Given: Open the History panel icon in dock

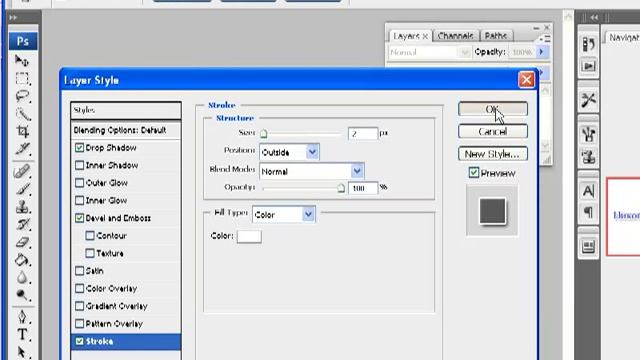Looking at the screenshot, I should (x=588, y=44).
